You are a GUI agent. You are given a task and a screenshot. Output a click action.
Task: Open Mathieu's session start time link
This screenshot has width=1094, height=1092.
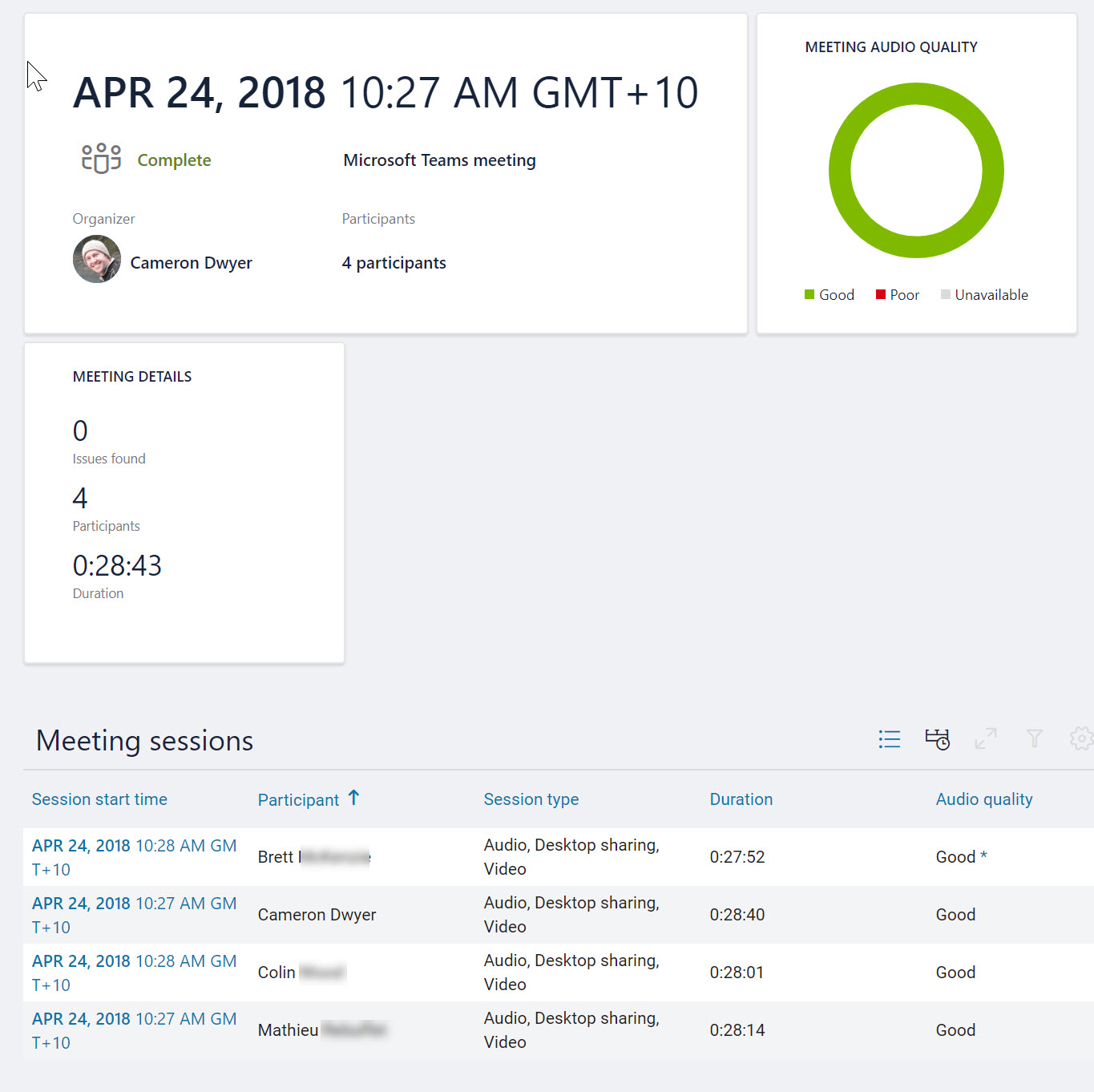tap(134, 1030)
